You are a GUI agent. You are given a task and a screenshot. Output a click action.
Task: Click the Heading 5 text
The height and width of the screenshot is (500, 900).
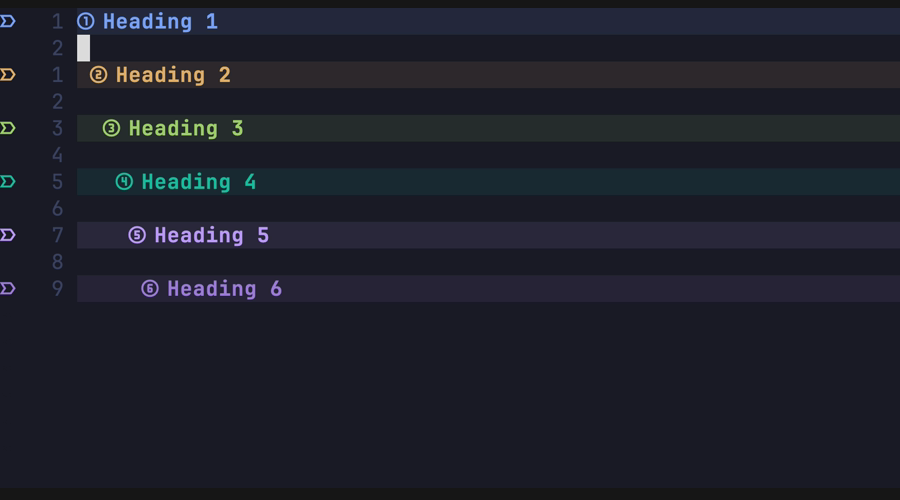pos(212,235)
